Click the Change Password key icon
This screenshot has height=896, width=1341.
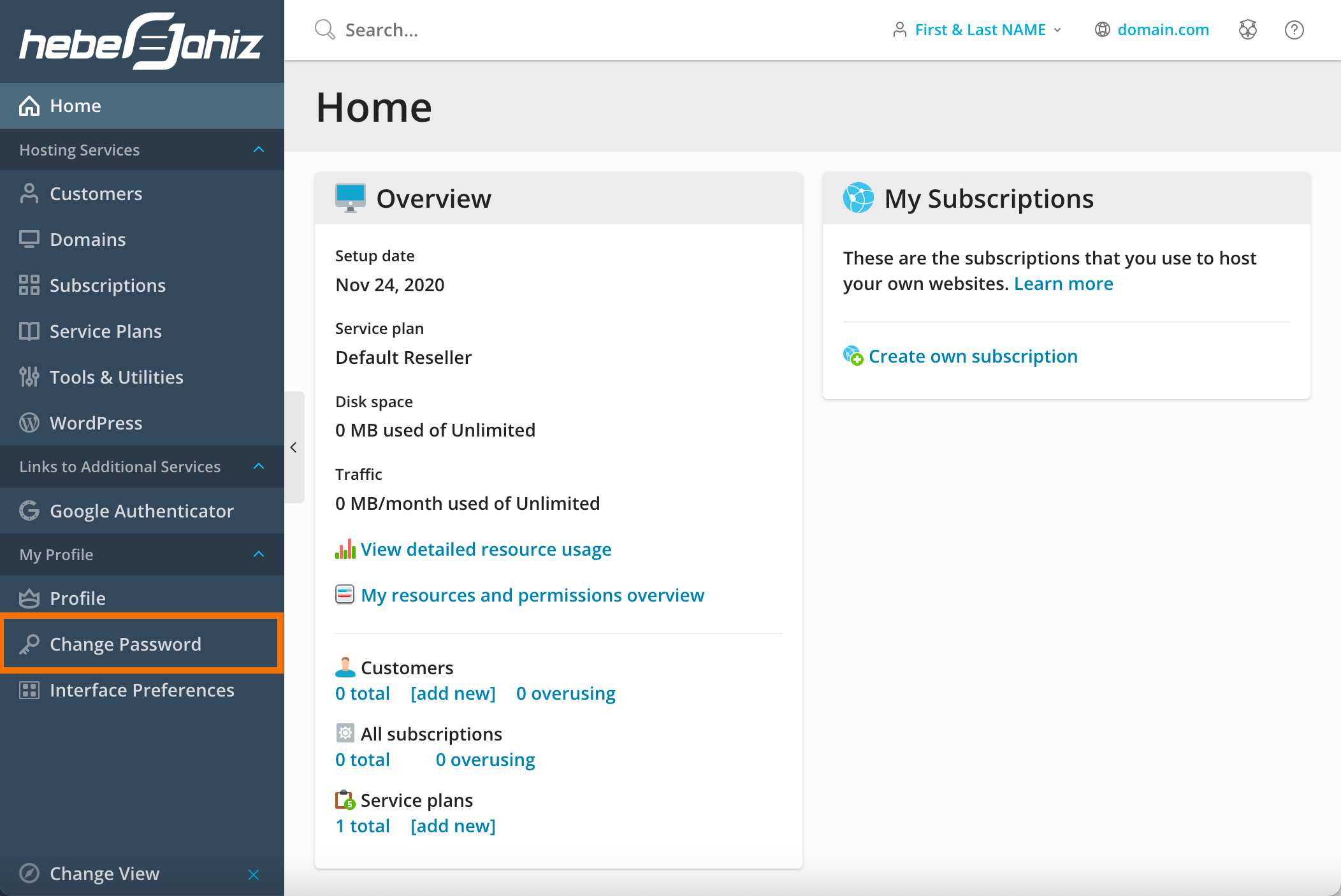tap(29, 644)
